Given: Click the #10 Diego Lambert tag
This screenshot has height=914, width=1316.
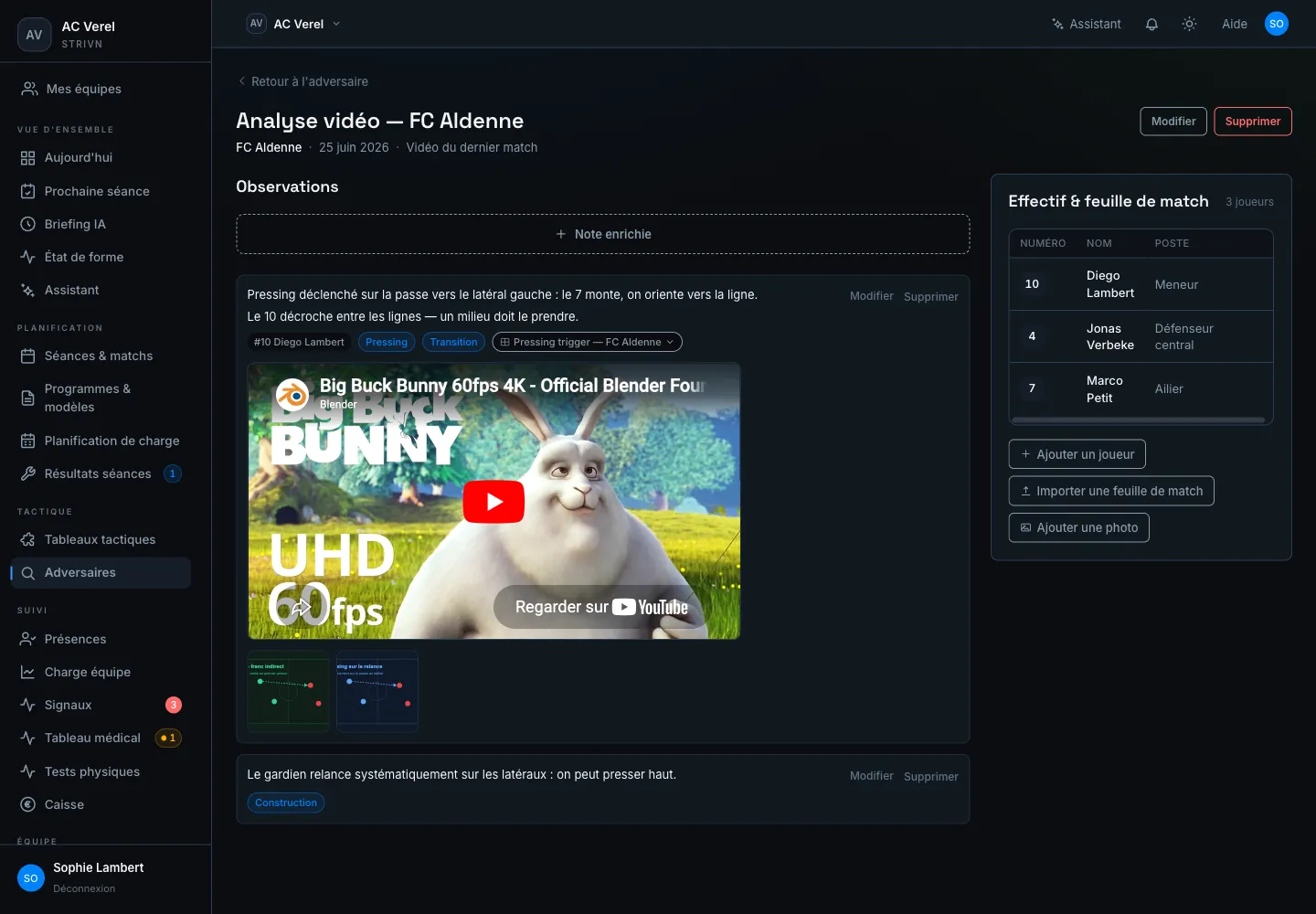Looking at the screenshot, I should 299,342.
